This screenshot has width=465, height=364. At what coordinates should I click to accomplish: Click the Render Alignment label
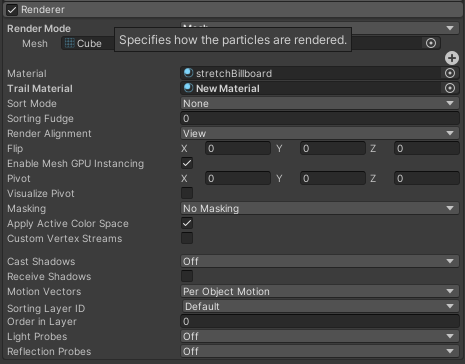(x=49, y=133)
